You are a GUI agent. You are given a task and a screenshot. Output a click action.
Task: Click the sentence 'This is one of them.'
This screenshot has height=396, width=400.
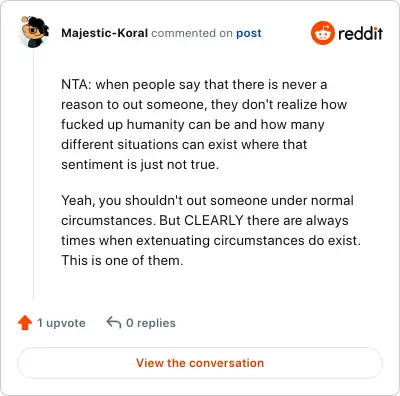tap(122, 261)
